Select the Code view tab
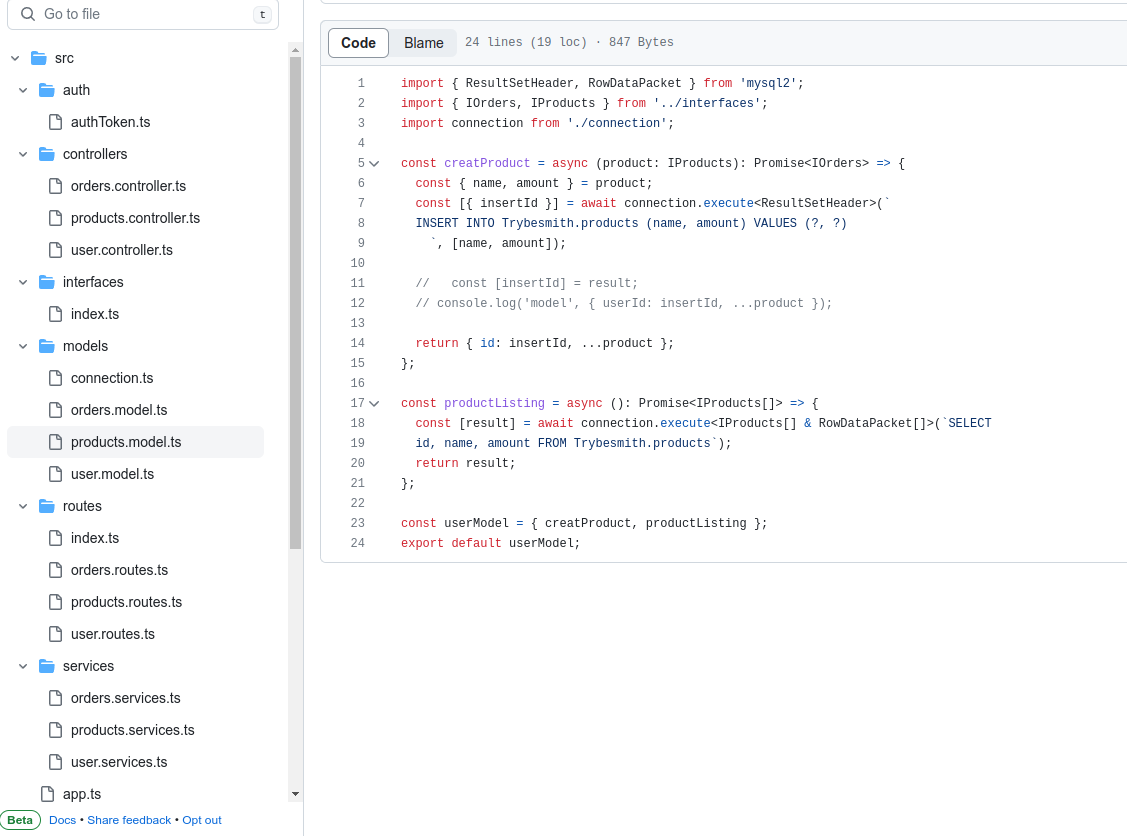Viewport: 1127px width, 836px height. pos(358,43)
